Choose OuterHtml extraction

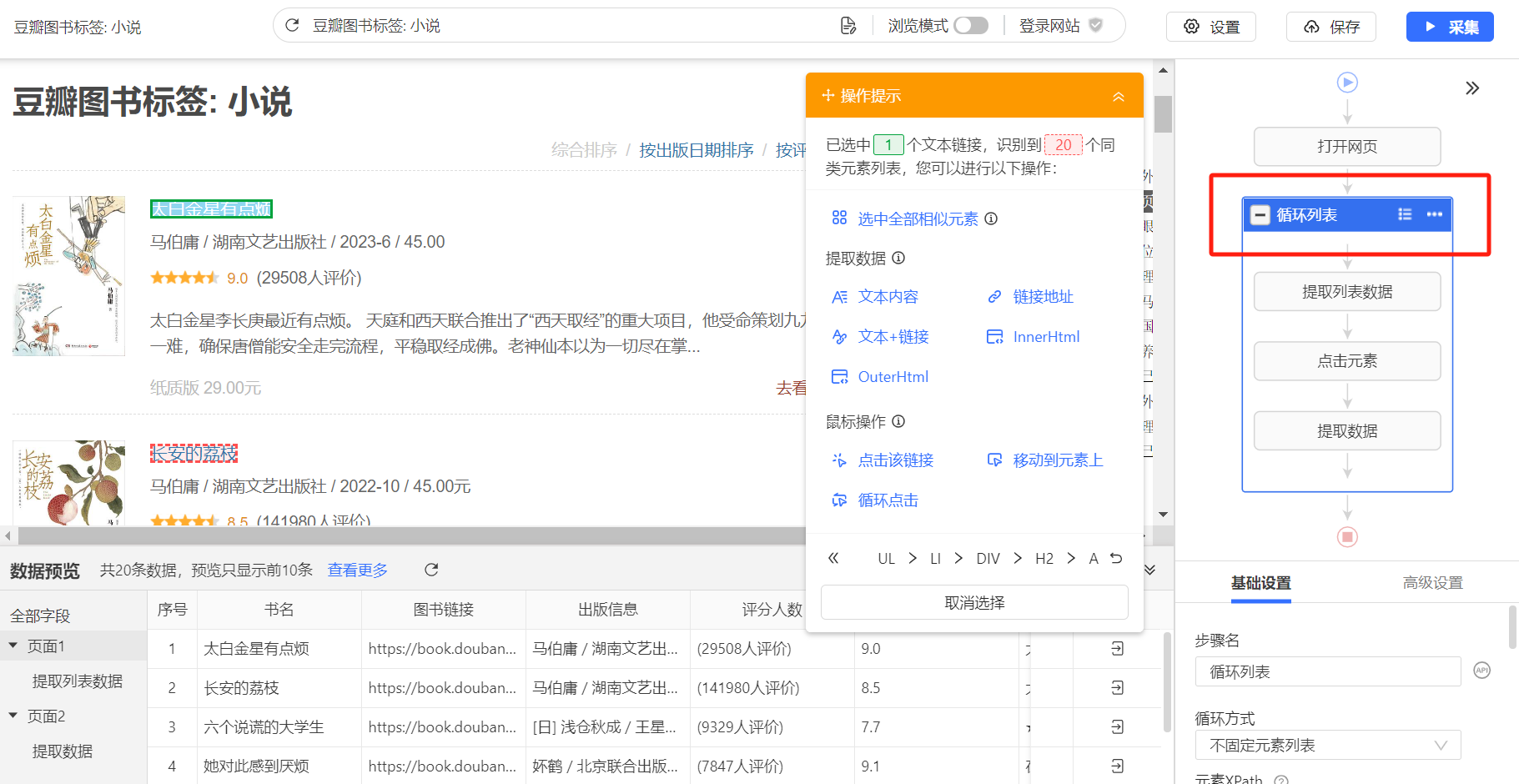tap(879, 377)
